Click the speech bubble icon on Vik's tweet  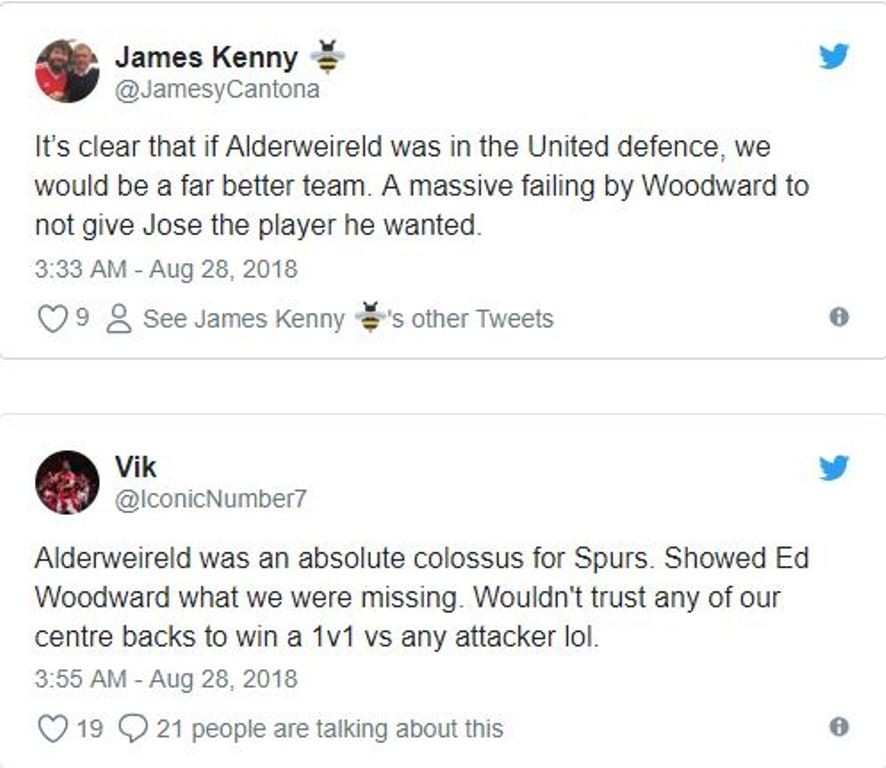coord(133,728)
